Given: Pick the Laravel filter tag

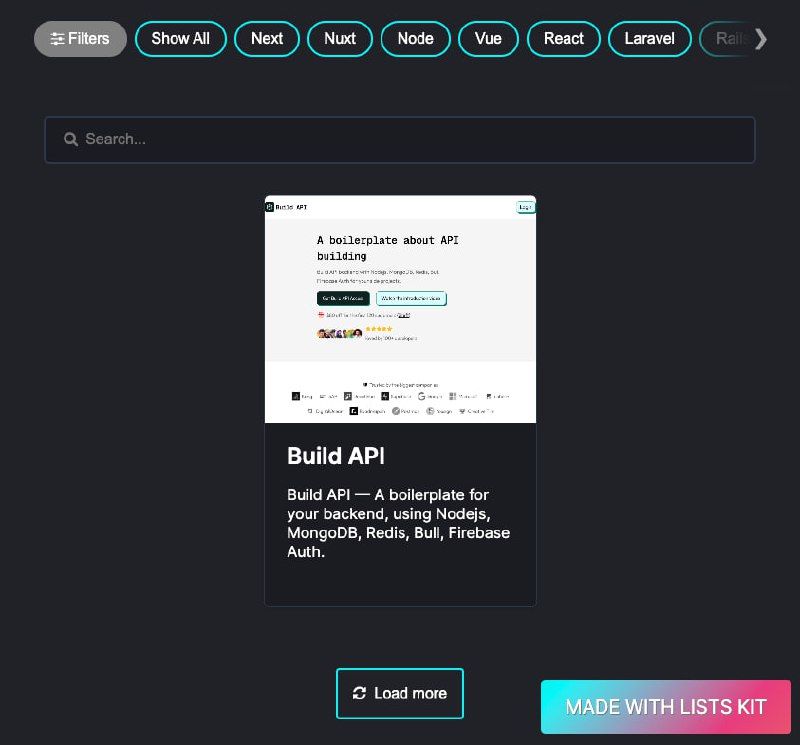Looking at the screenshot, I should pyautogui.click(x=649, y=39).
